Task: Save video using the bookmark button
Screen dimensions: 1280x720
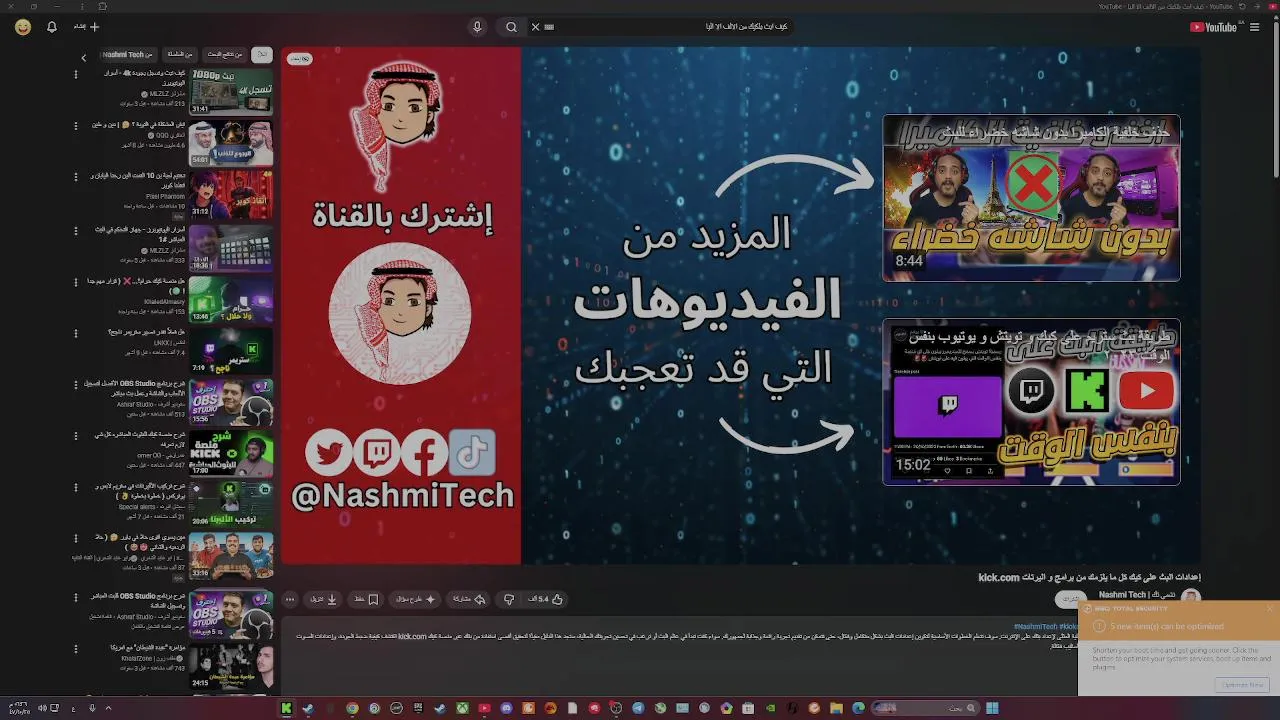Action: point(367,599)
